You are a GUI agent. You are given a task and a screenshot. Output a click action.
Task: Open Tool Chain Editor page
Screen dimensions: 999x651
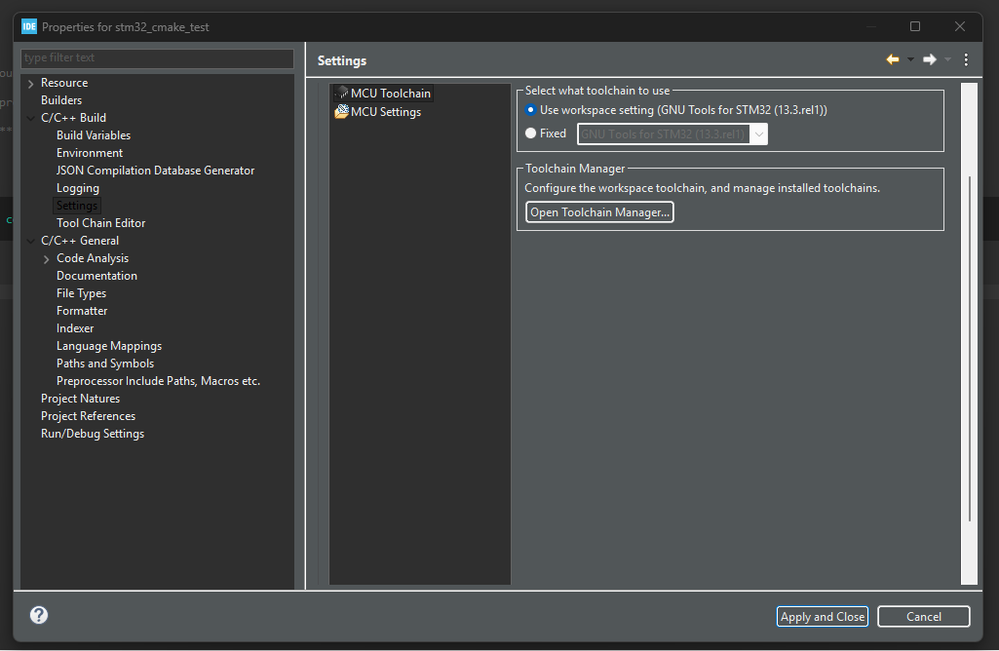(x=101, y=223)
